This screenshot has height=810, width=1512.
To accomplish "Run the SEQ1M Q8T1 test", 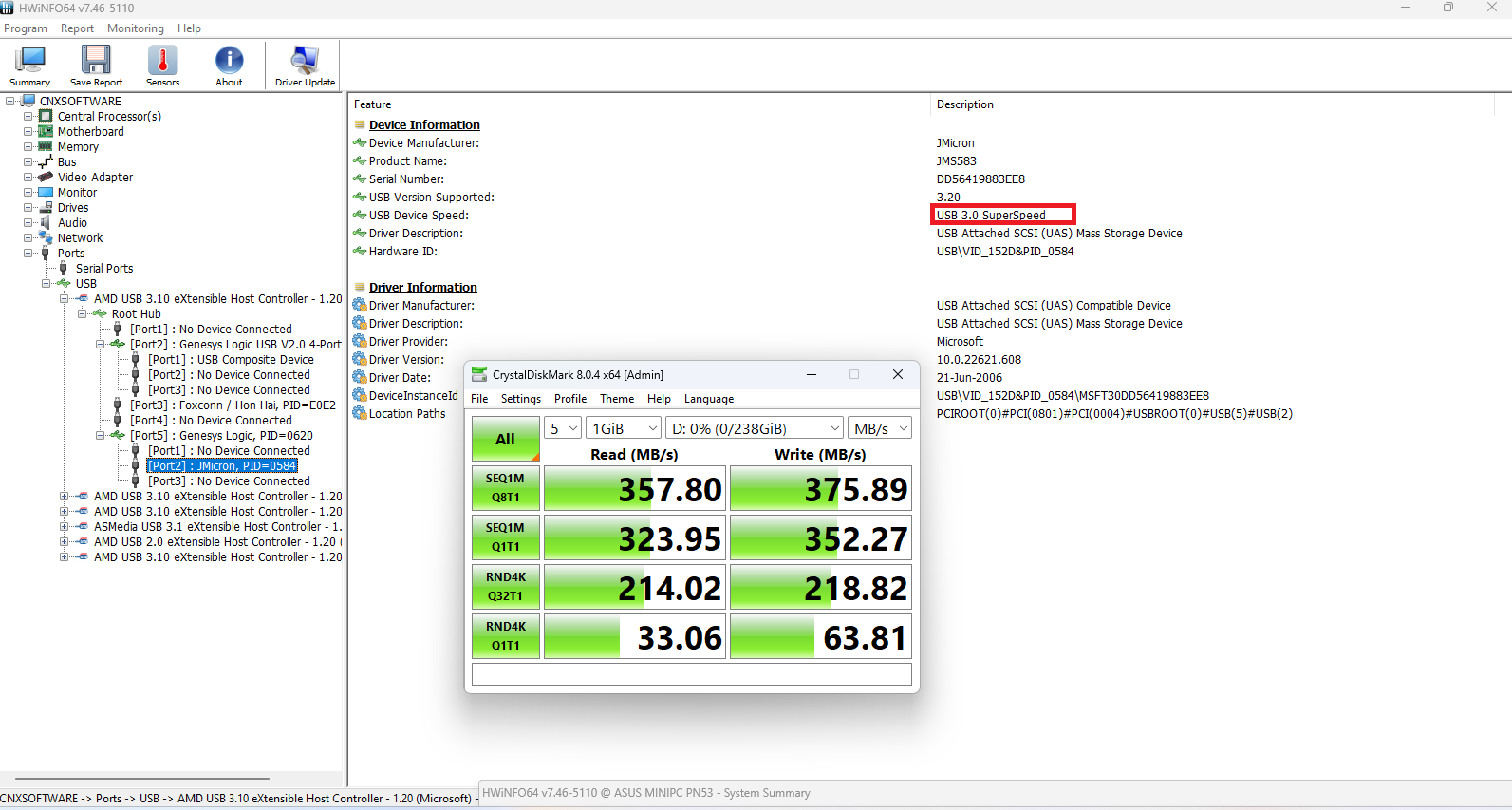I will [505, 488].
